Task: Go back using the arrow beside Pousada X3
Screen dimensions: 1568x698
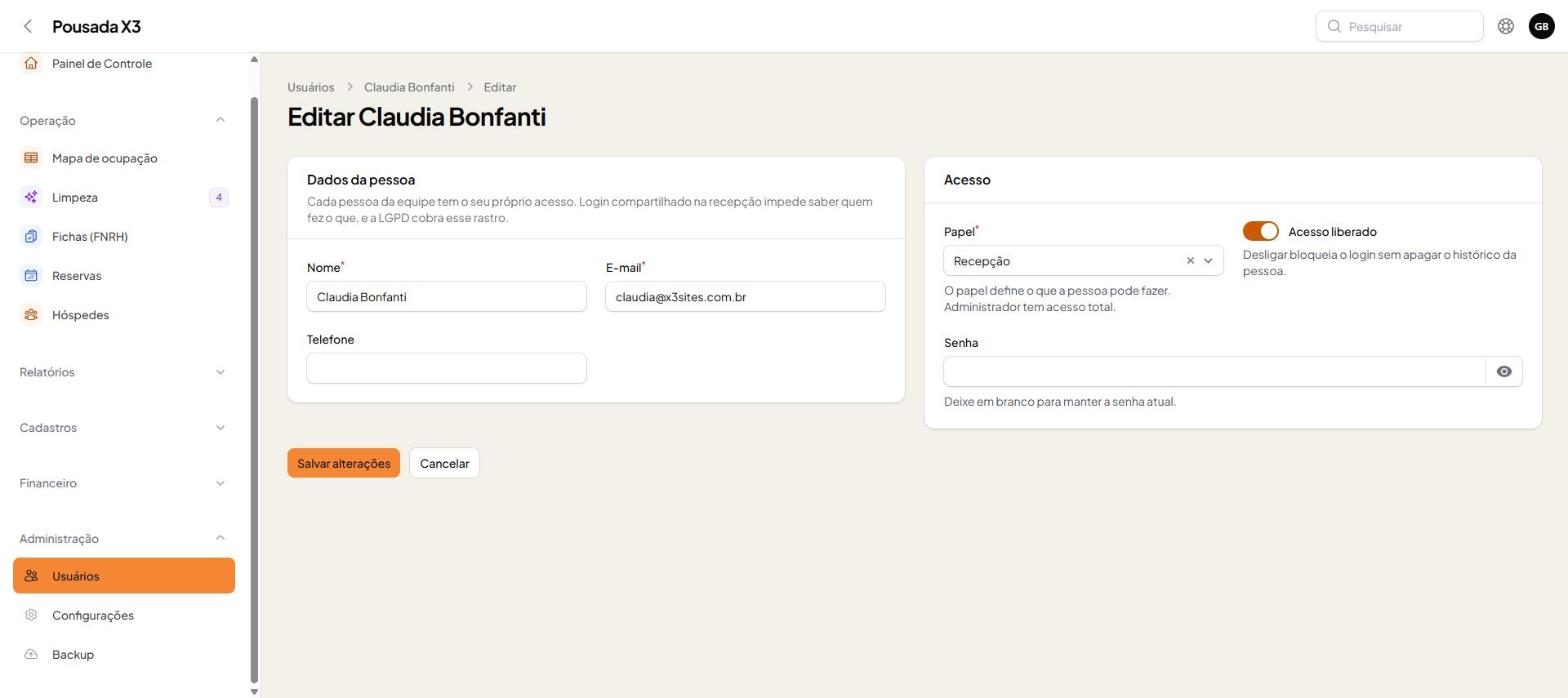Action: click(x=28, y=26)
